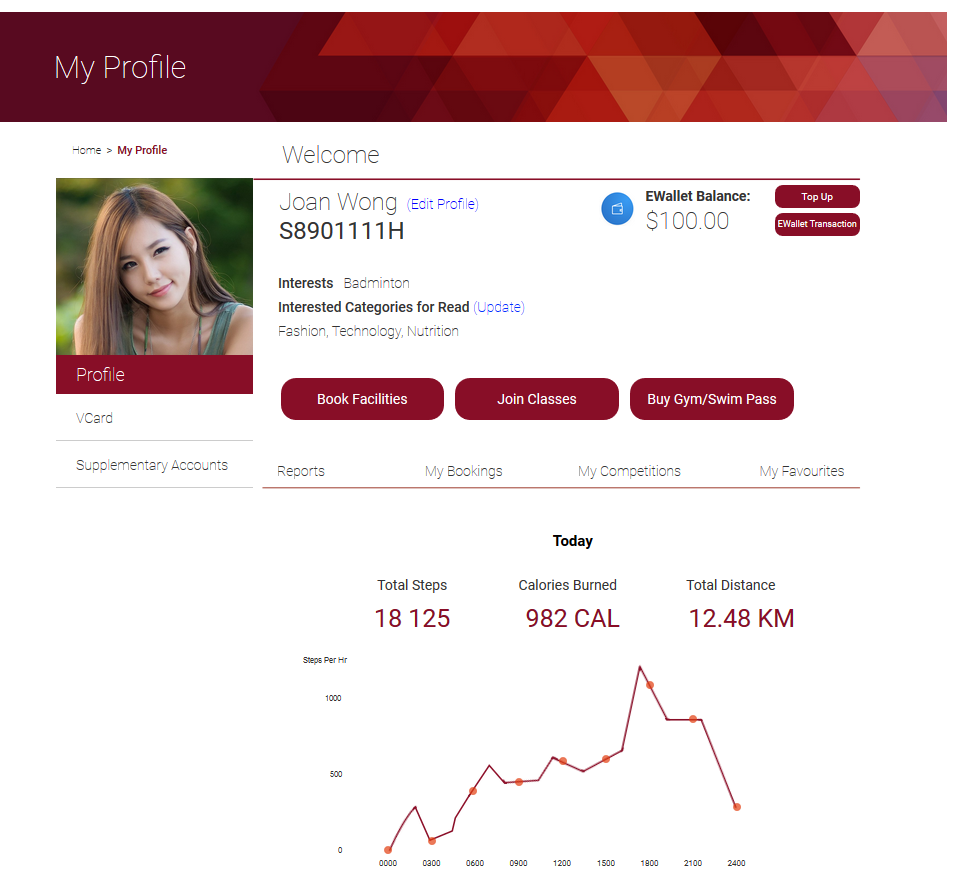Click the 1200 data point on steps chart

[x=563, y=761]
